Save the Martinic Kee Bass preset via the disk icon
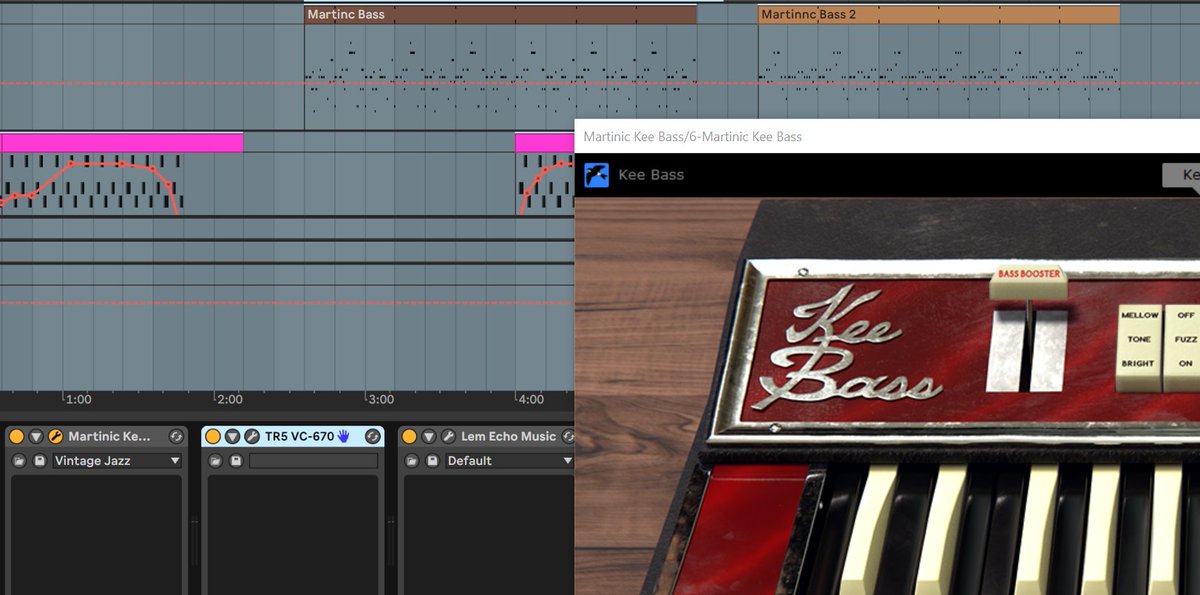Image resolution: width=1200 pixels, height=595 pixels. (39, 461)
